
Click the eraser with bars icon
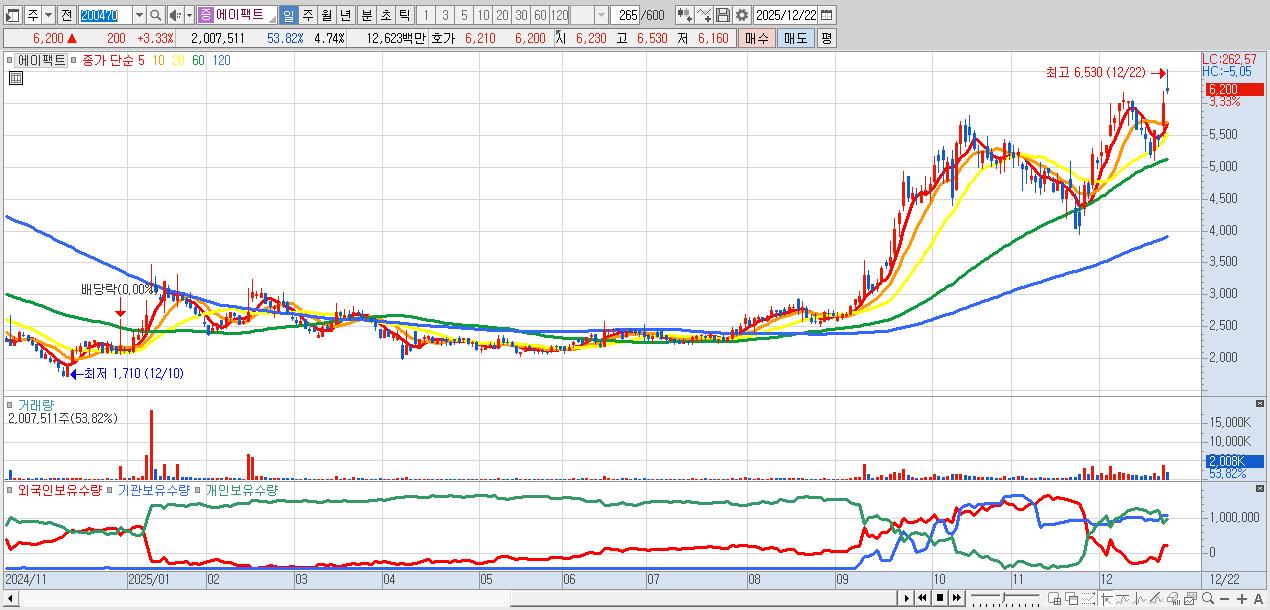1173,598
